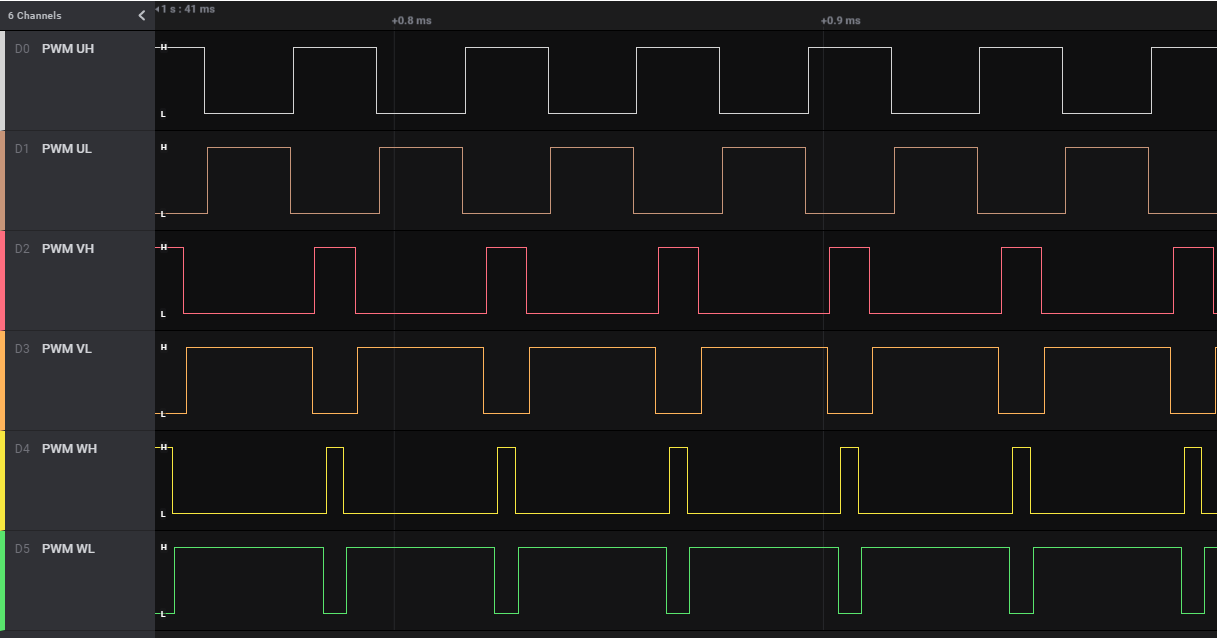Click the PWM VH channel label
The width and height of the screenshot is (1217, 638).
(68, 249)
